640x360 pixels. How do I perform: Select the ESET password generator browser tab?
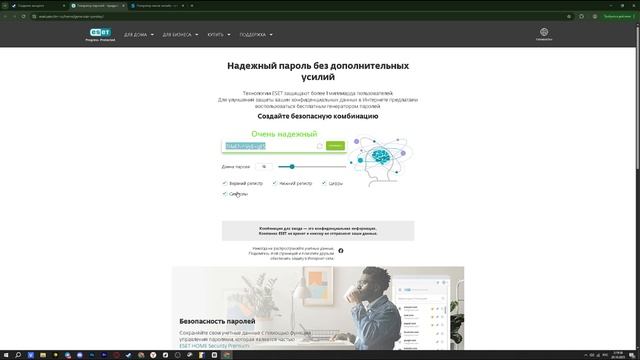click(x=97, y=6)
